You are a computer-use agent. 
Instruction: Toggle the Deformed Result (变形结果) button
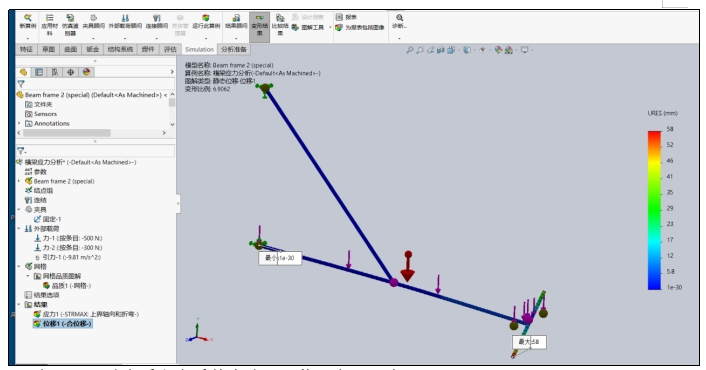click(x=259, y=26)
